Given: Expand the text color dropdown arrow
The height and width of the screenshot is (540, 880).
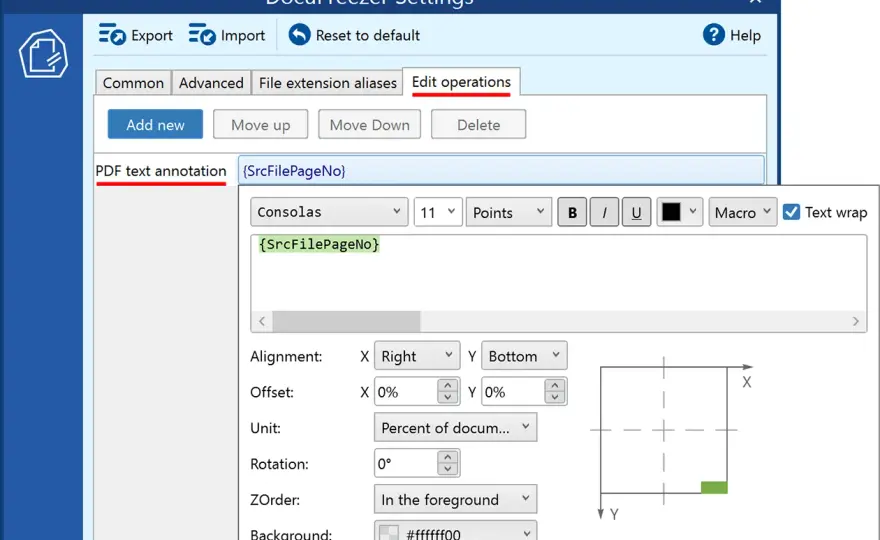Looking at the screenshot, I should tap(693, 212).
